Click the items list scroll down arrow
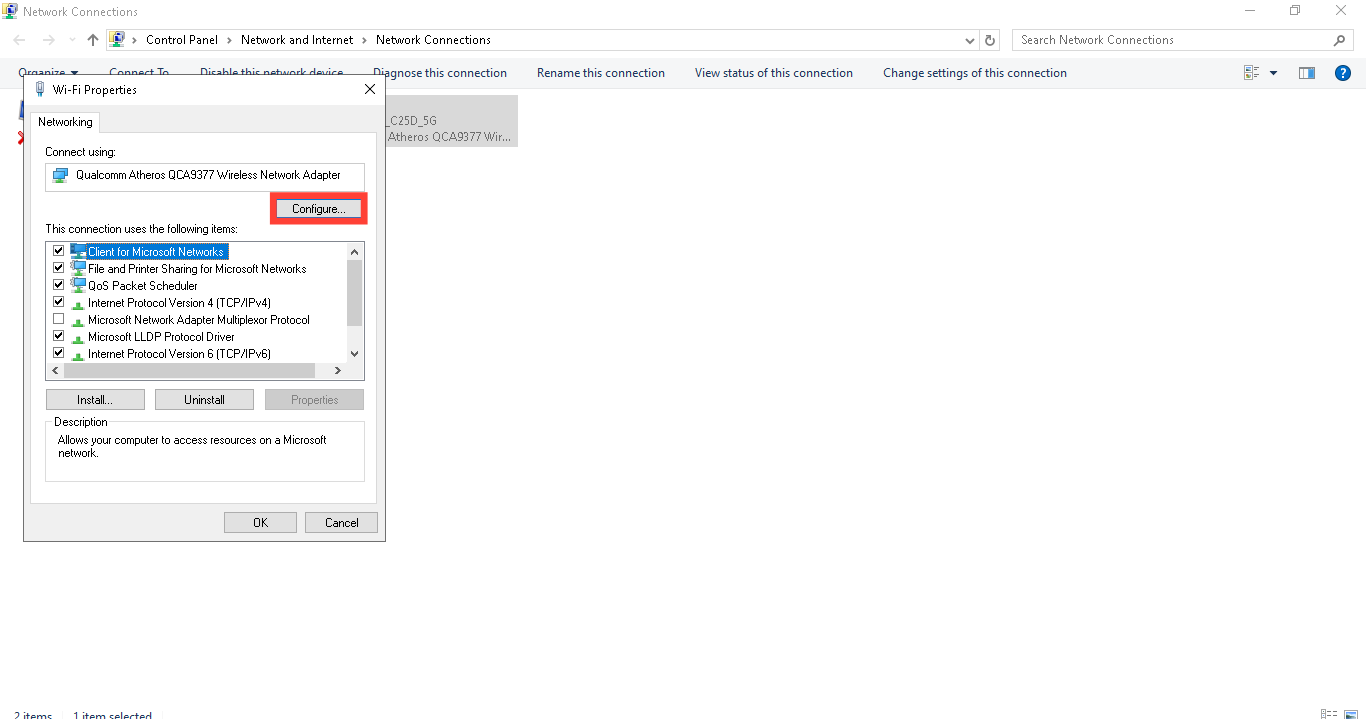Viewport: 1366px width, 719px height. pyautogui.click(x=354, y=354)
